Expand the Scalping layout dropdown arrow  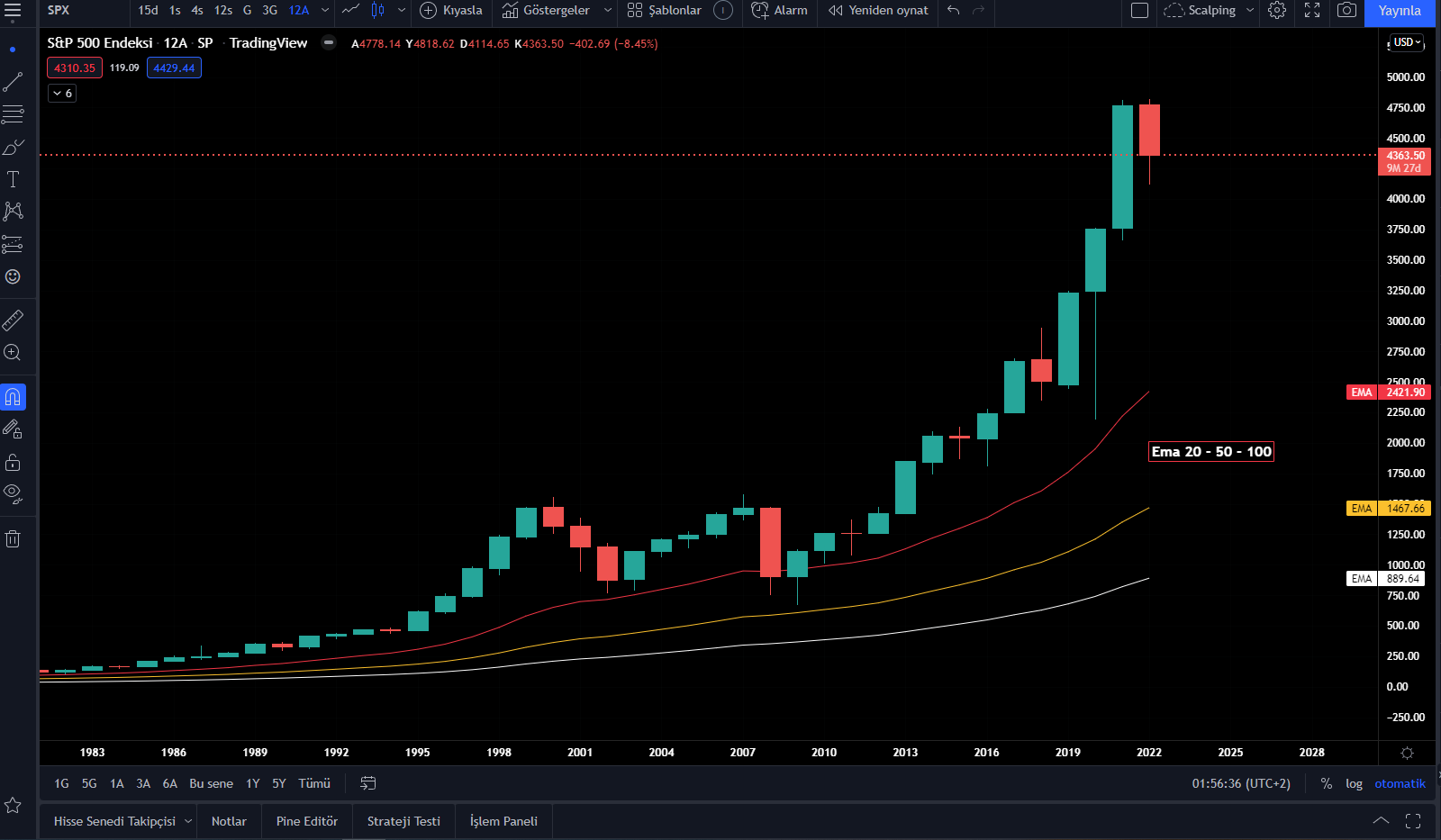pos(1250,11)
